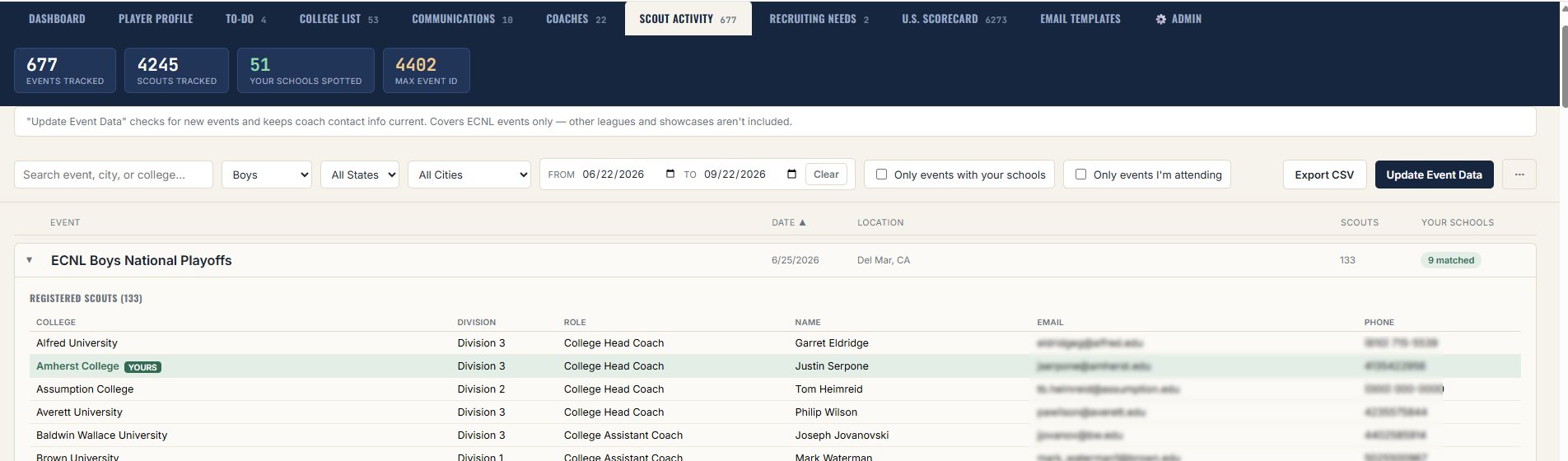Open the Recruiting Needs tab

(819, 19)
